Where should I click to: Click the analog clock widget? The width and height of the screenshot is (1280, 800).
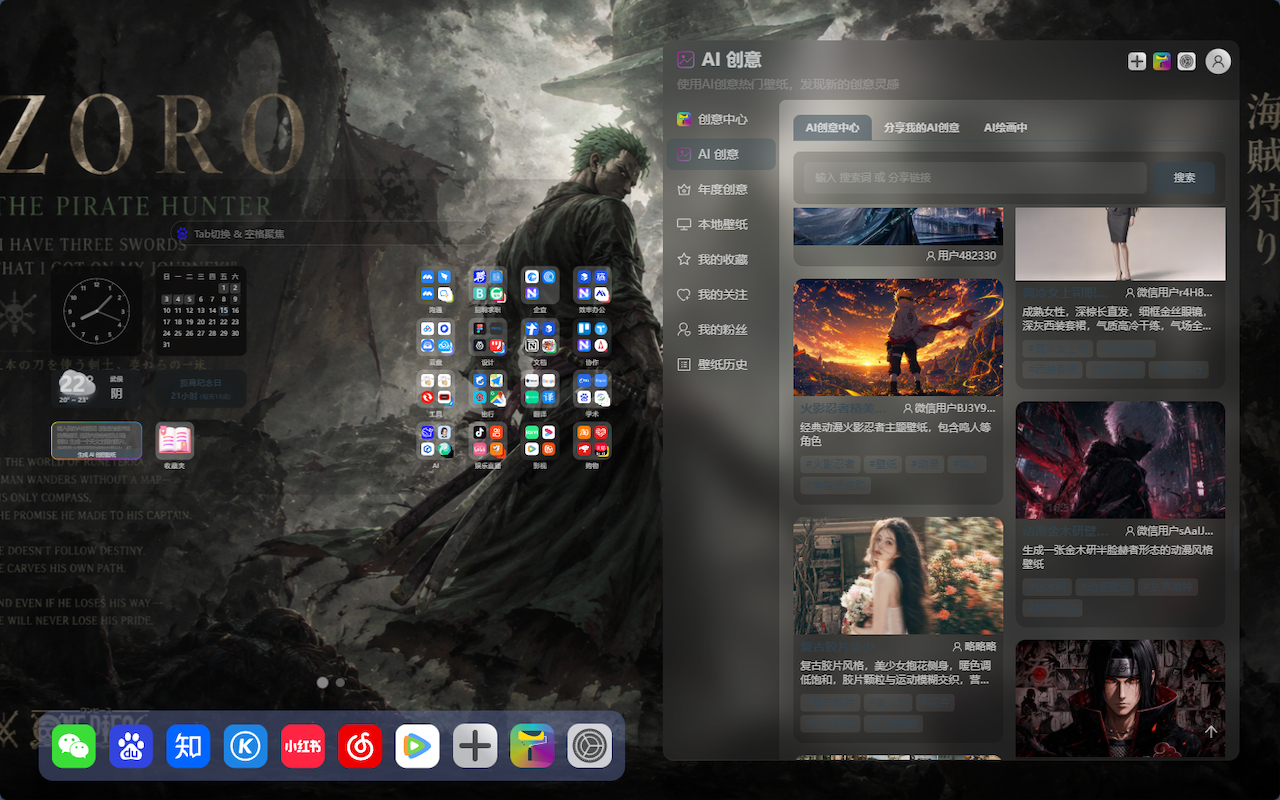click(x=97, y=311)
